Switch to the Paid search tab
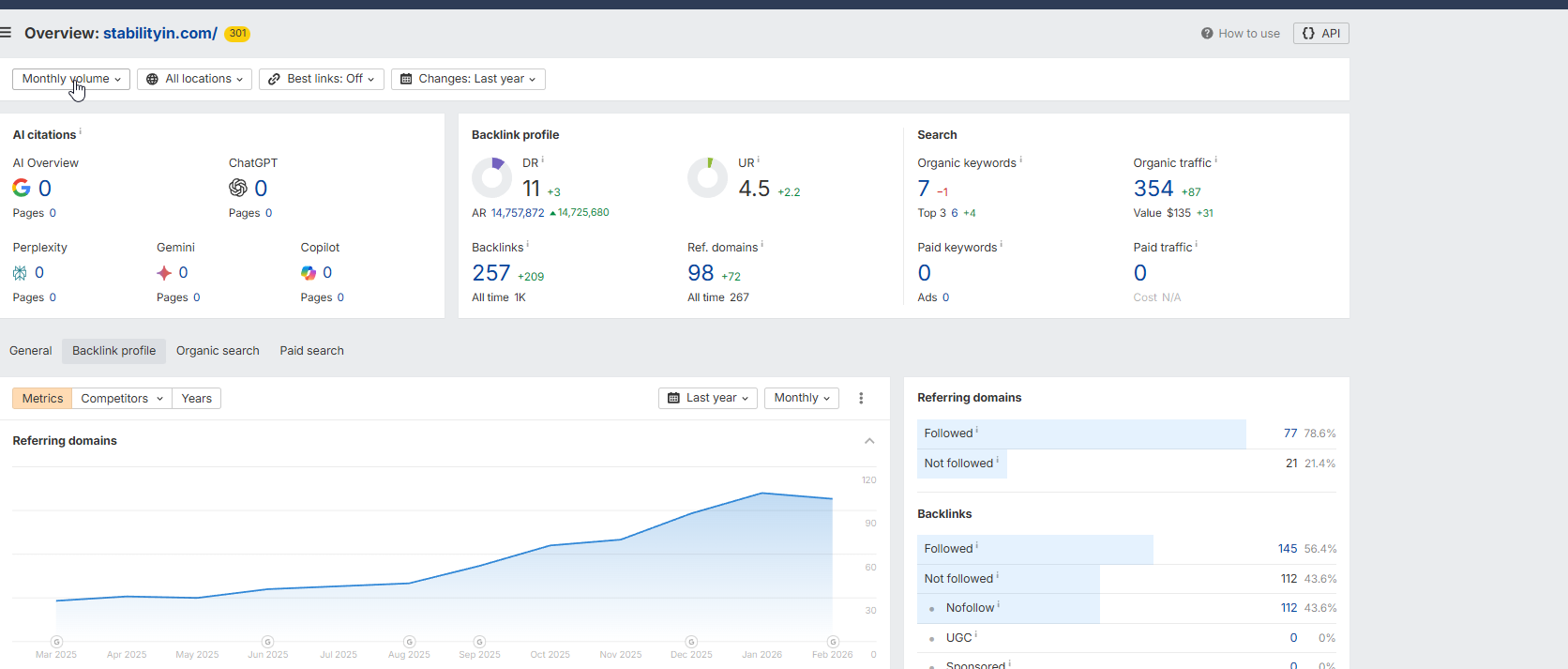 (x=311, y=351)
